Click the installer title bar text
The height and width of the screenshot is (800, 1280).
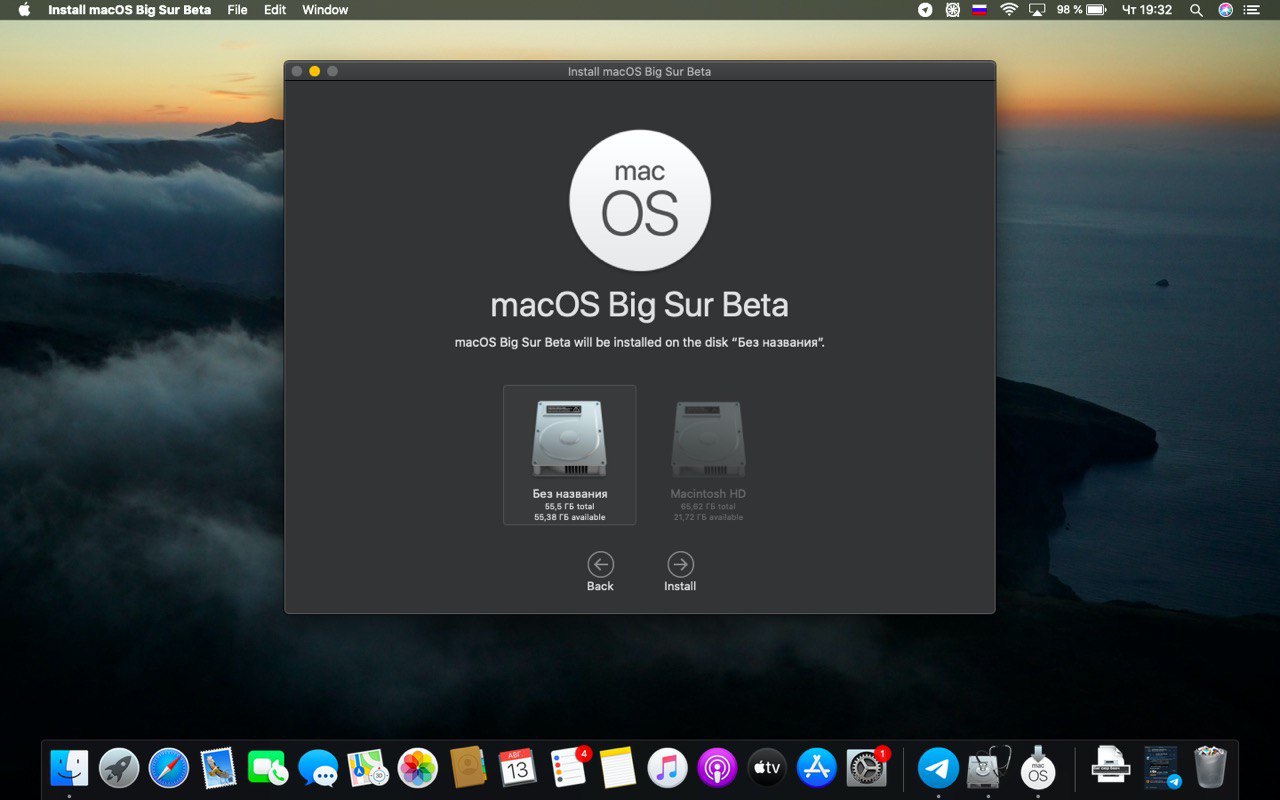(639, 71)
